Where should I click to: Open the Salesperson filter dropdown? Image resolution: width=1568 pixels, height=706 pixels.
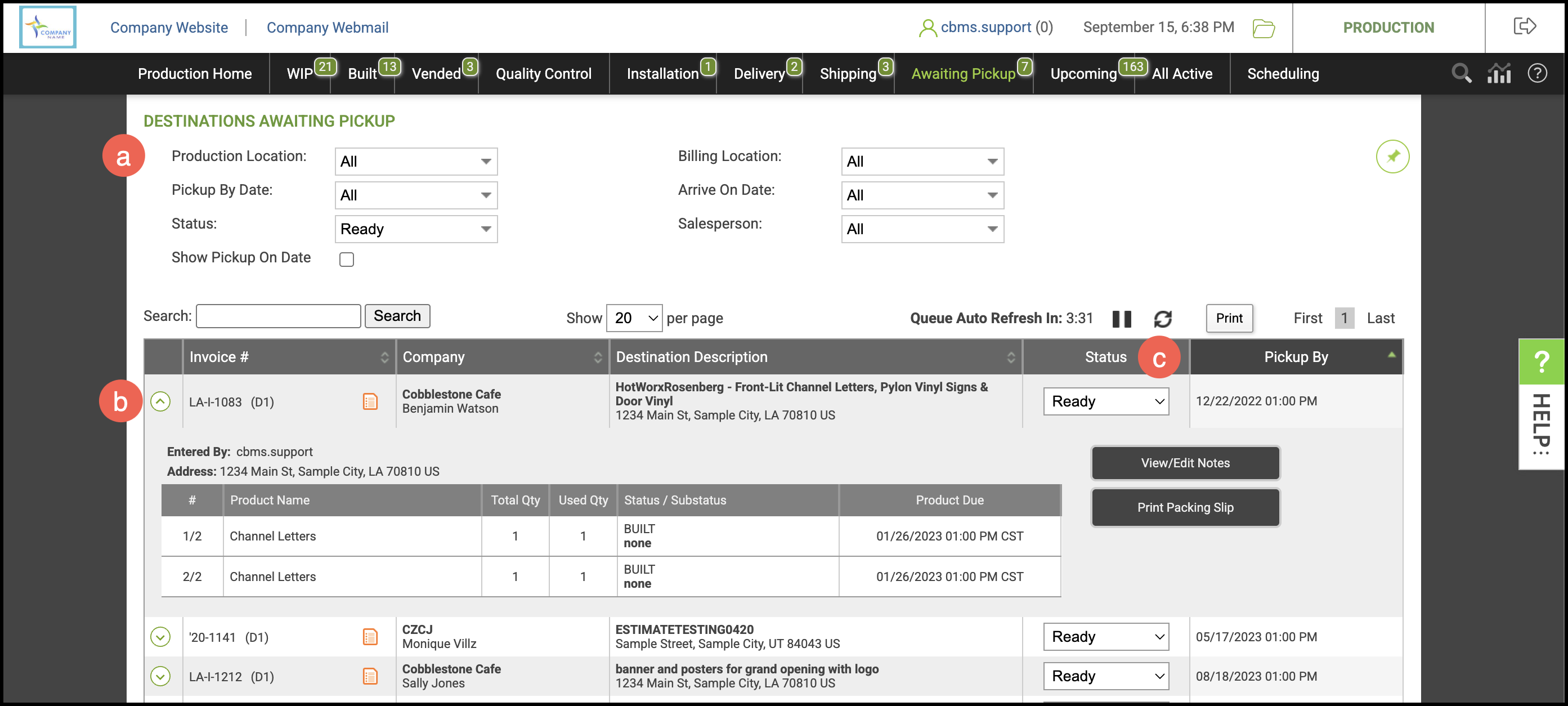point(921,229)
